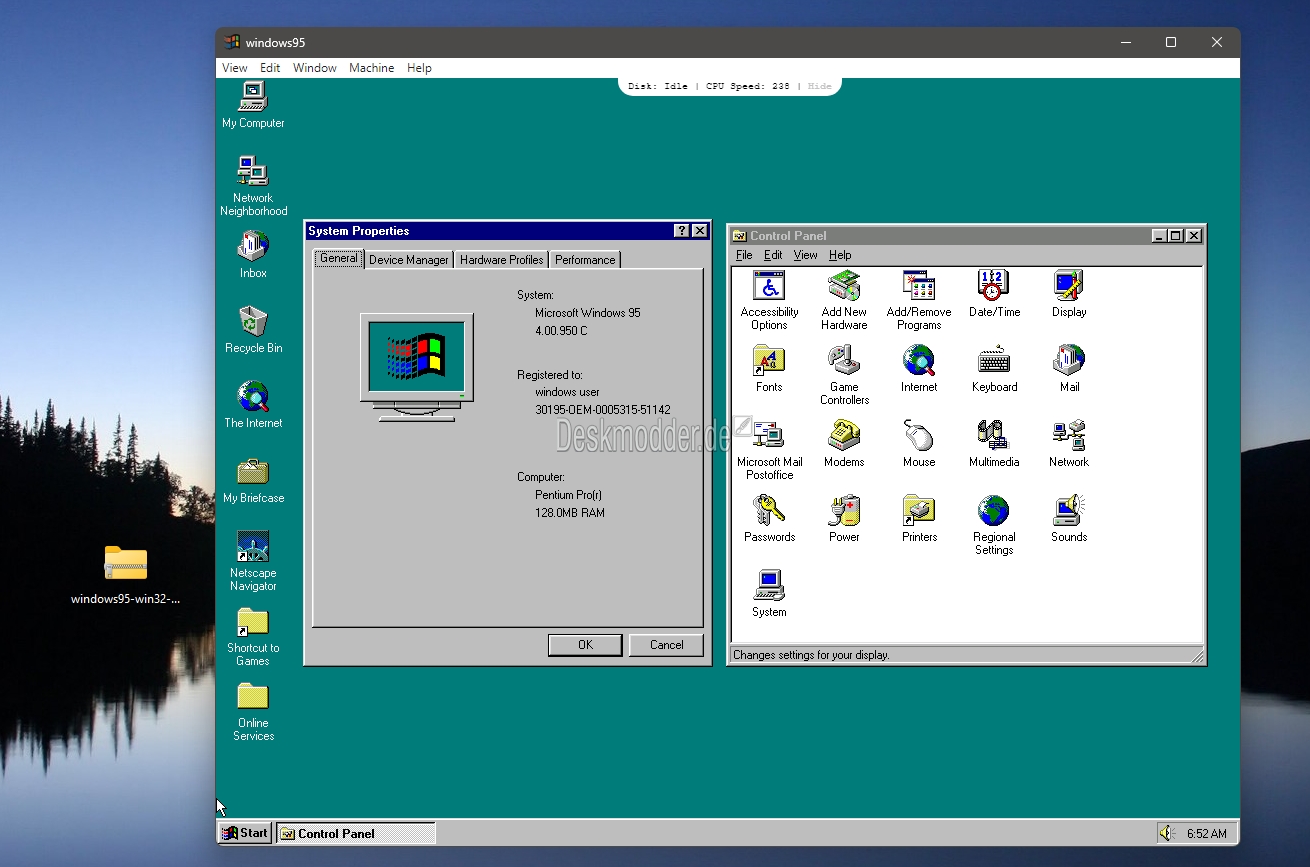Open the Windows 95 Start button

[x=245, y=833]
